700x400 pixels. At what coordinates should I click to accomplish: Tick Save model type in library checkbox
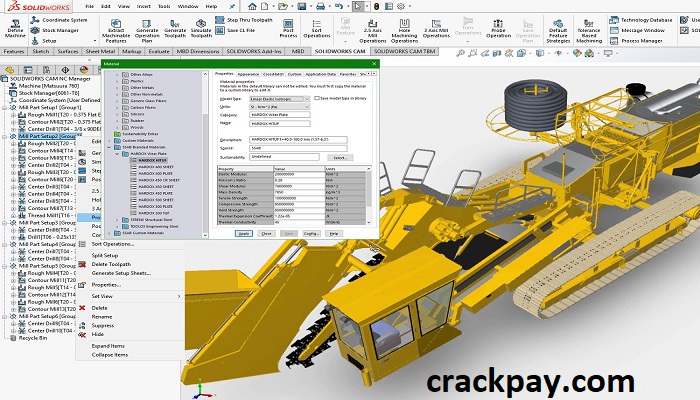(x=317, y=98)
